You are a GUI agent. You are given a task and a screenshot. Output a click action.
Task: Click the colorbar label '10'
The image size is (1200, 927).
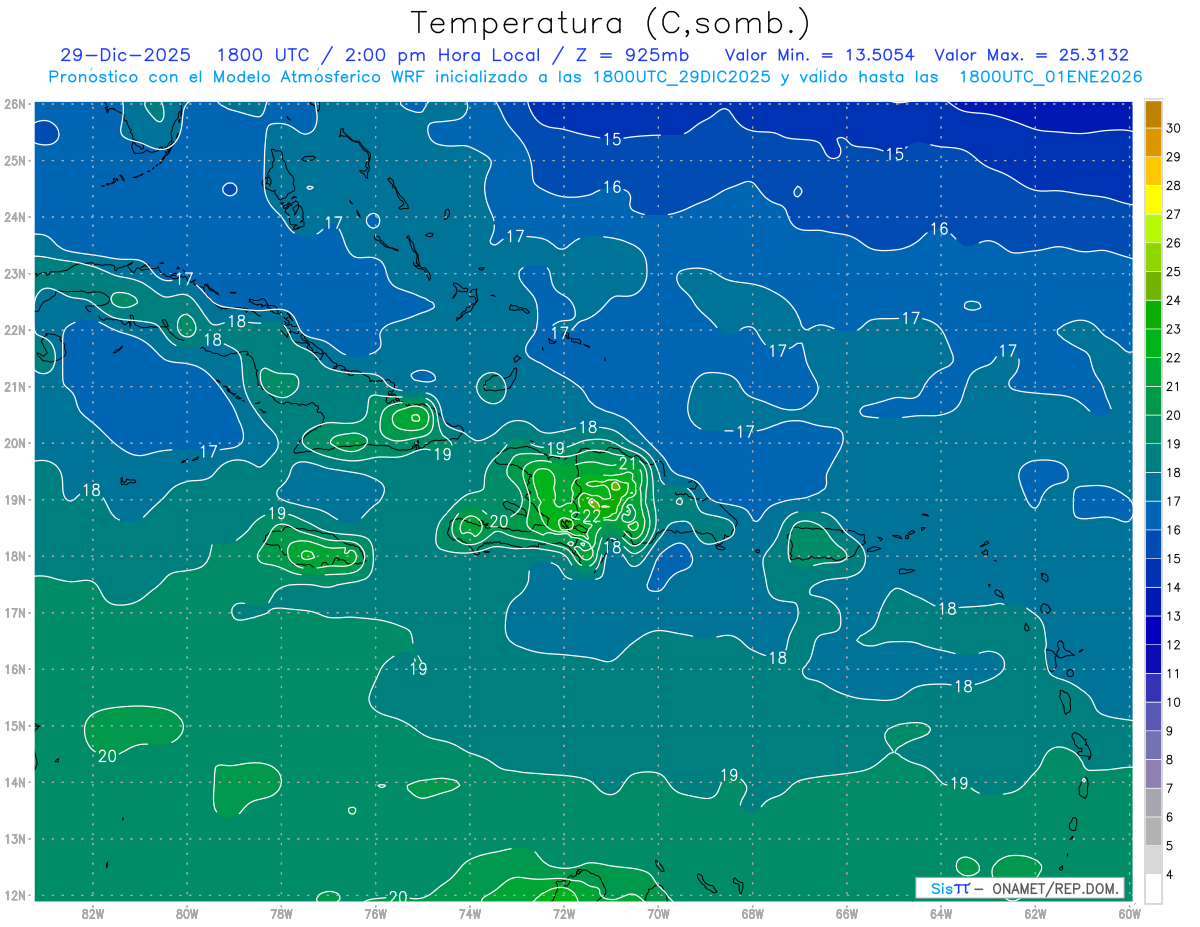(x=1174, y=702)
